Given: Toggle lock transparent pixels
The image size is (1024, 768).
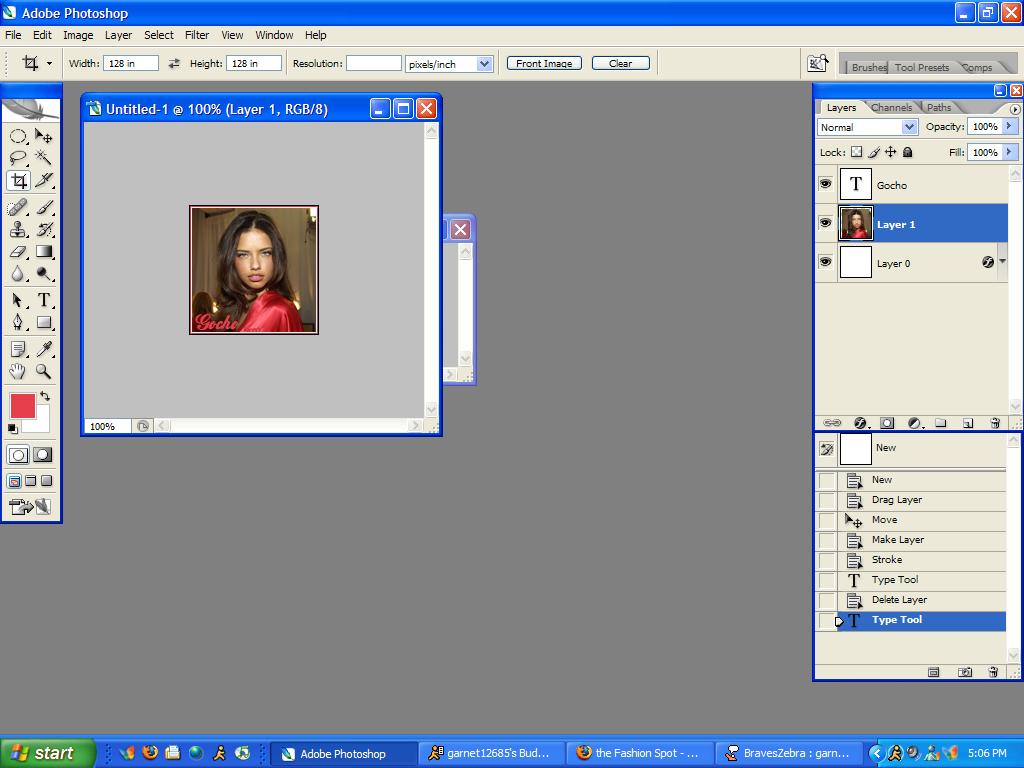Looking at the screenshot, I should (856, 152).
